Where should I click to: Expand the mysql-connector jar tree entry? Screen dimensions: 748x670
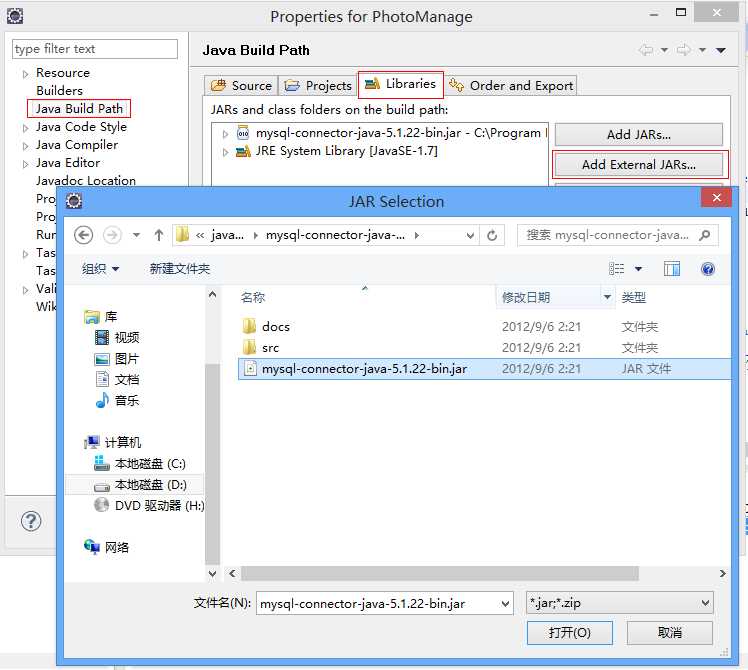225,134
